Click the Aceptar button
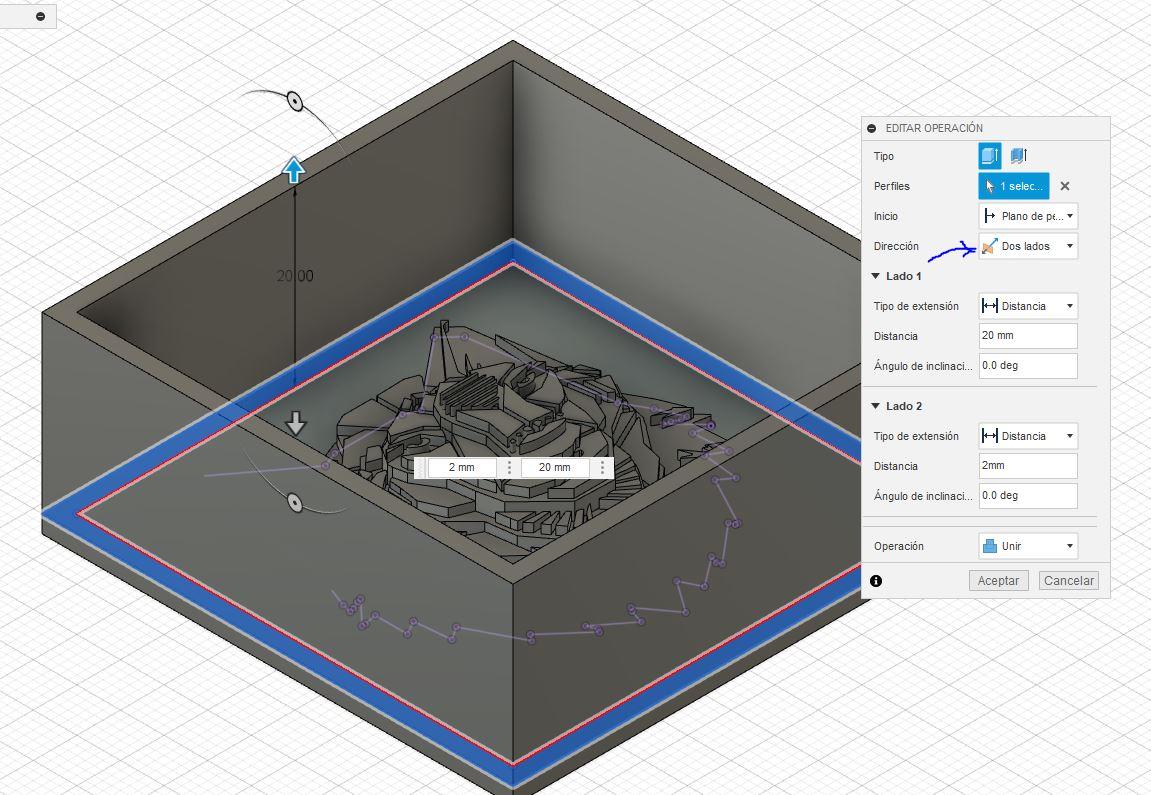Viewport: 1151px width, 795px height. pyautogui.click(x=998, y=581)
